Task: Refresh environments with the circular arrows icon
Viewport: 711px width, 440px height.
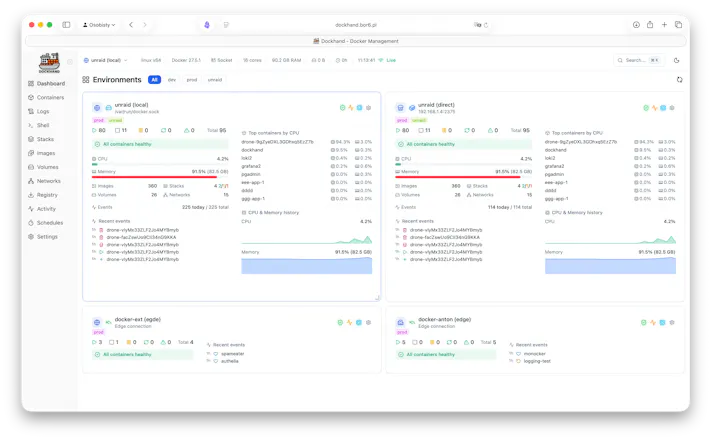Action: click(679, 80)
